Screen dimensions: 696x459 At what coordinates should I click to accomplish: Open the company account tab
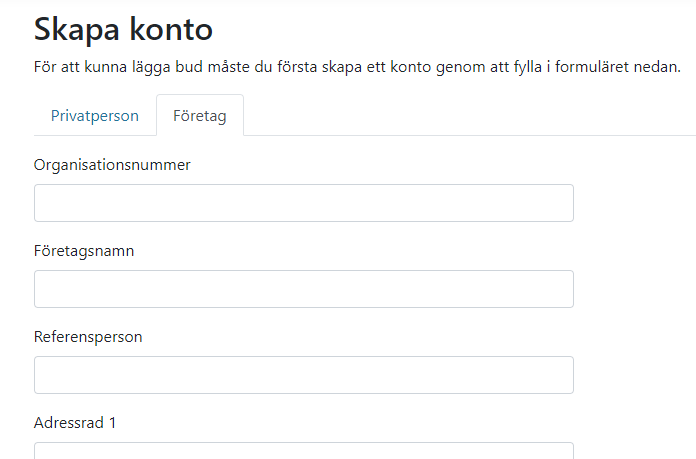[200, 115]
